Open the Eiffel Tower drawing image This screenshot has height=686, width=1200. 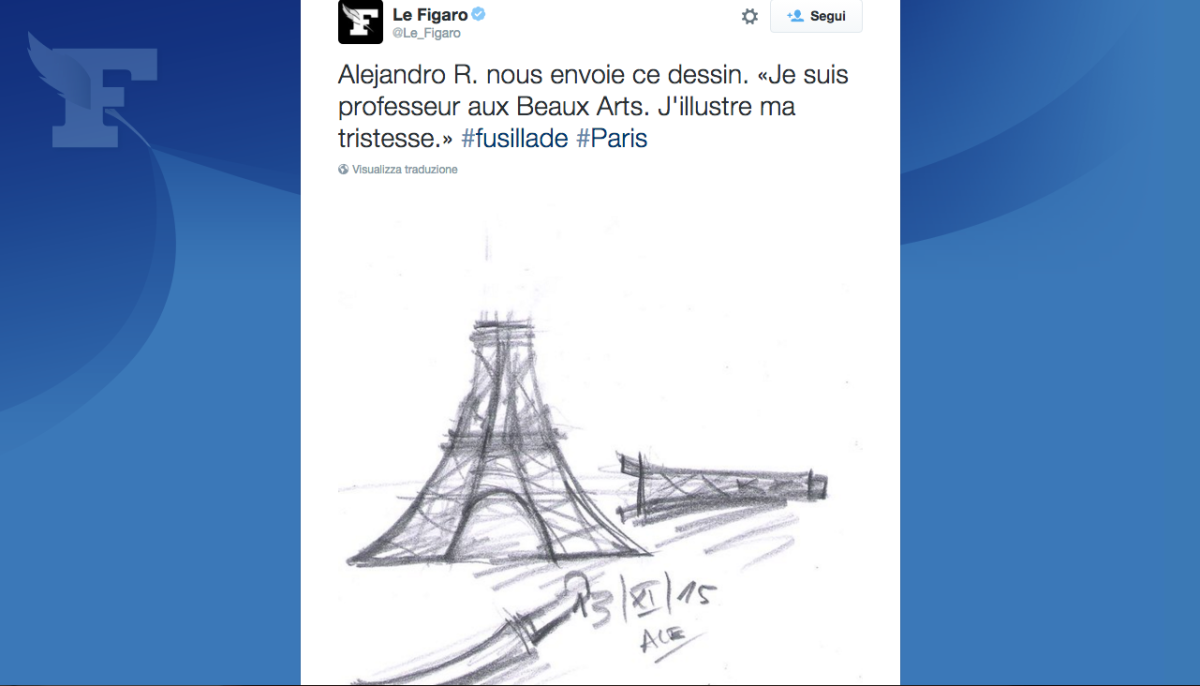click(x=600, y=435)
